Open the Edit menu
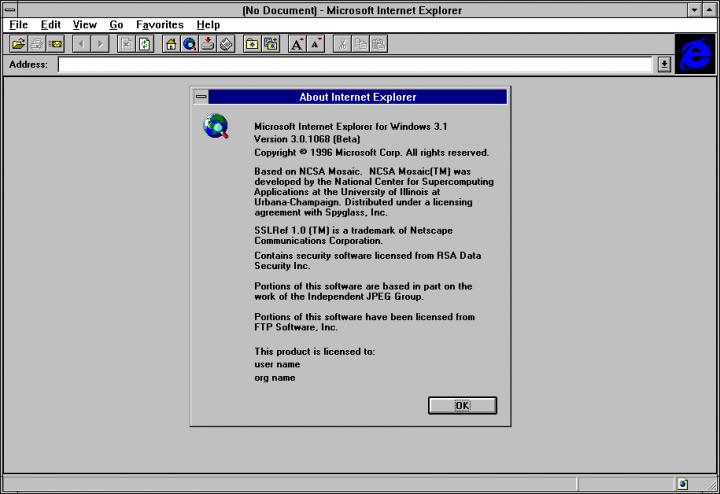Viewport: 720px width, 494px height. click(x=51, y=25)
